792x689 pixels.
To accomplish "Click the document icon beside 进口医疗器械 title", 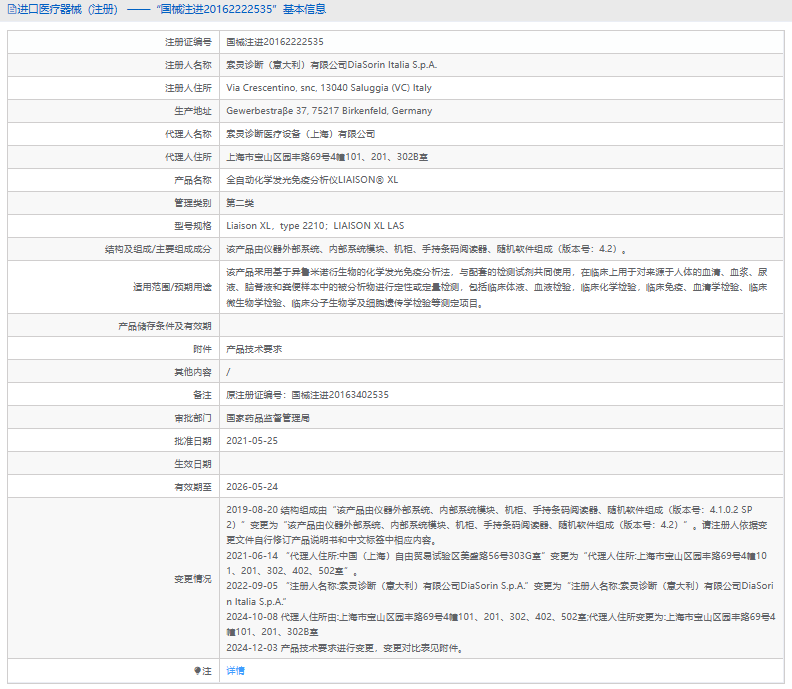I will tap(12, 10).
